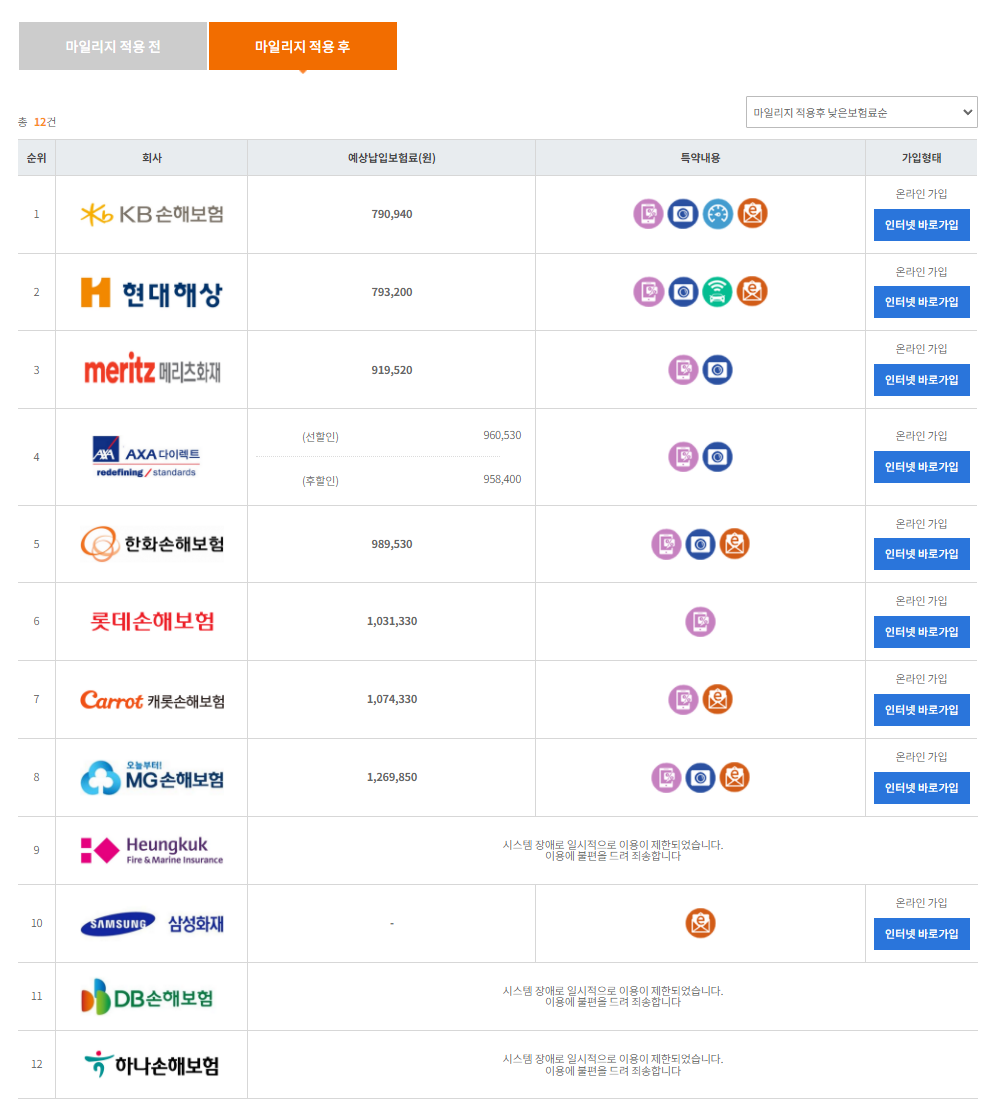Click the 총 12건 result count
993x1109 pixels.
click(37, 122)
